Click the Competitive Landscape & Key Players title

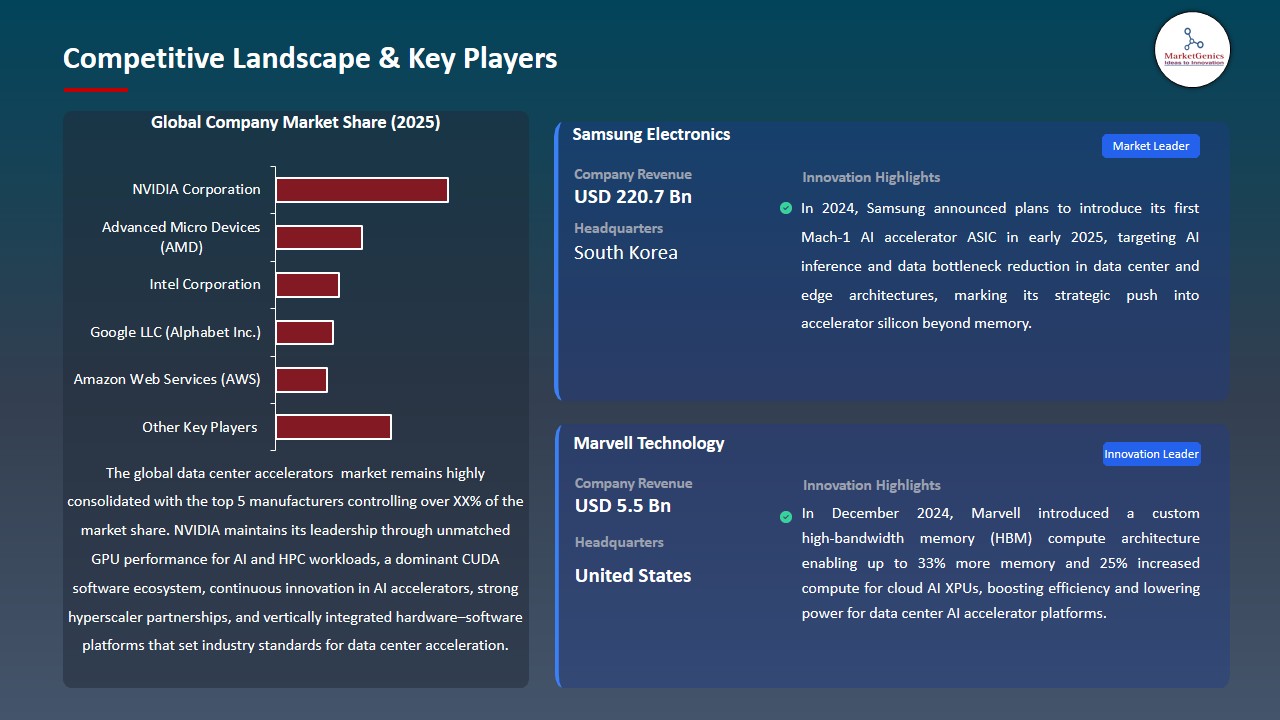coord(310,58)
